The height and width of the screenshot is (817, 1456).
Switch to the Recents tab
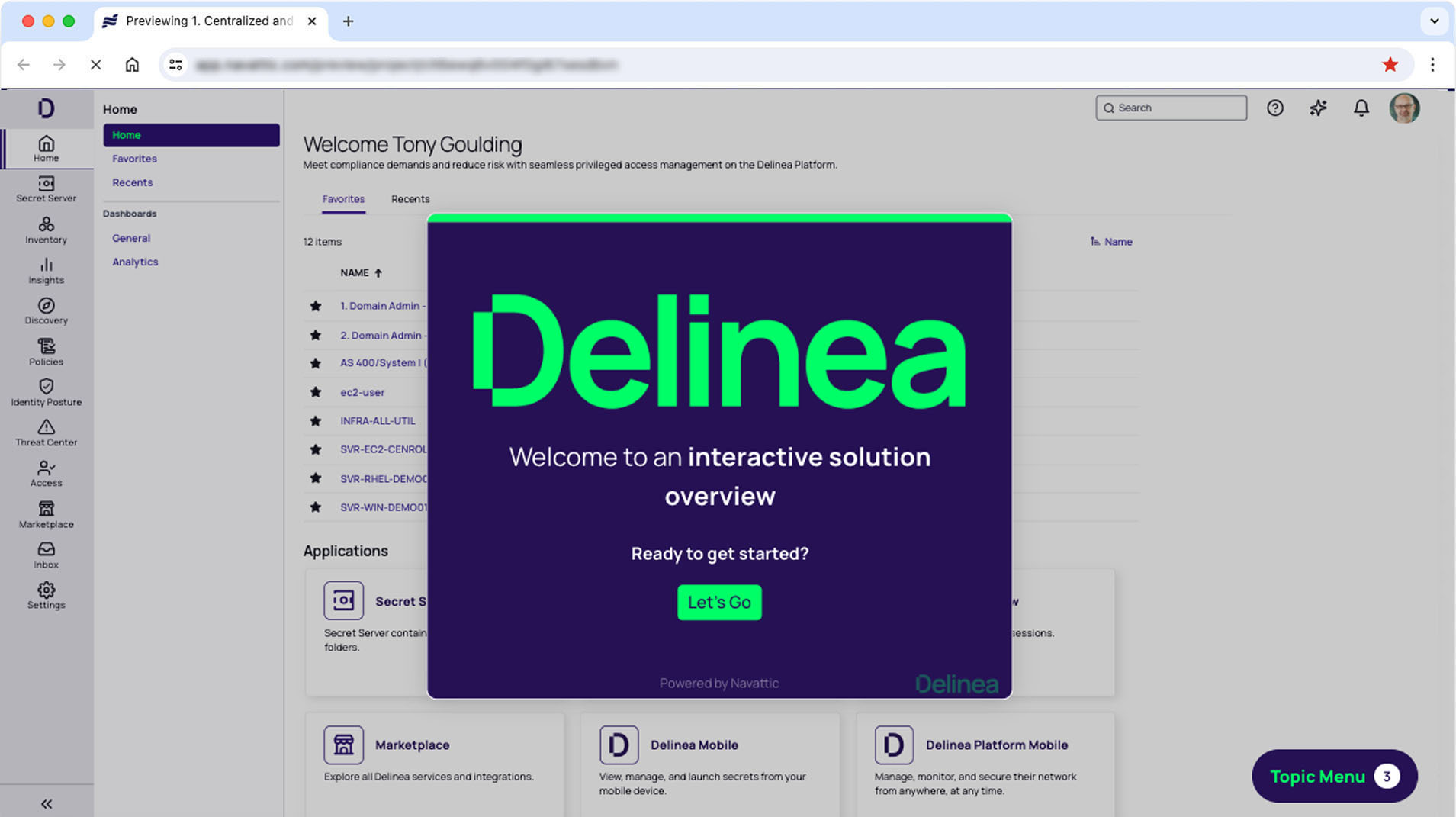[410, 199]
